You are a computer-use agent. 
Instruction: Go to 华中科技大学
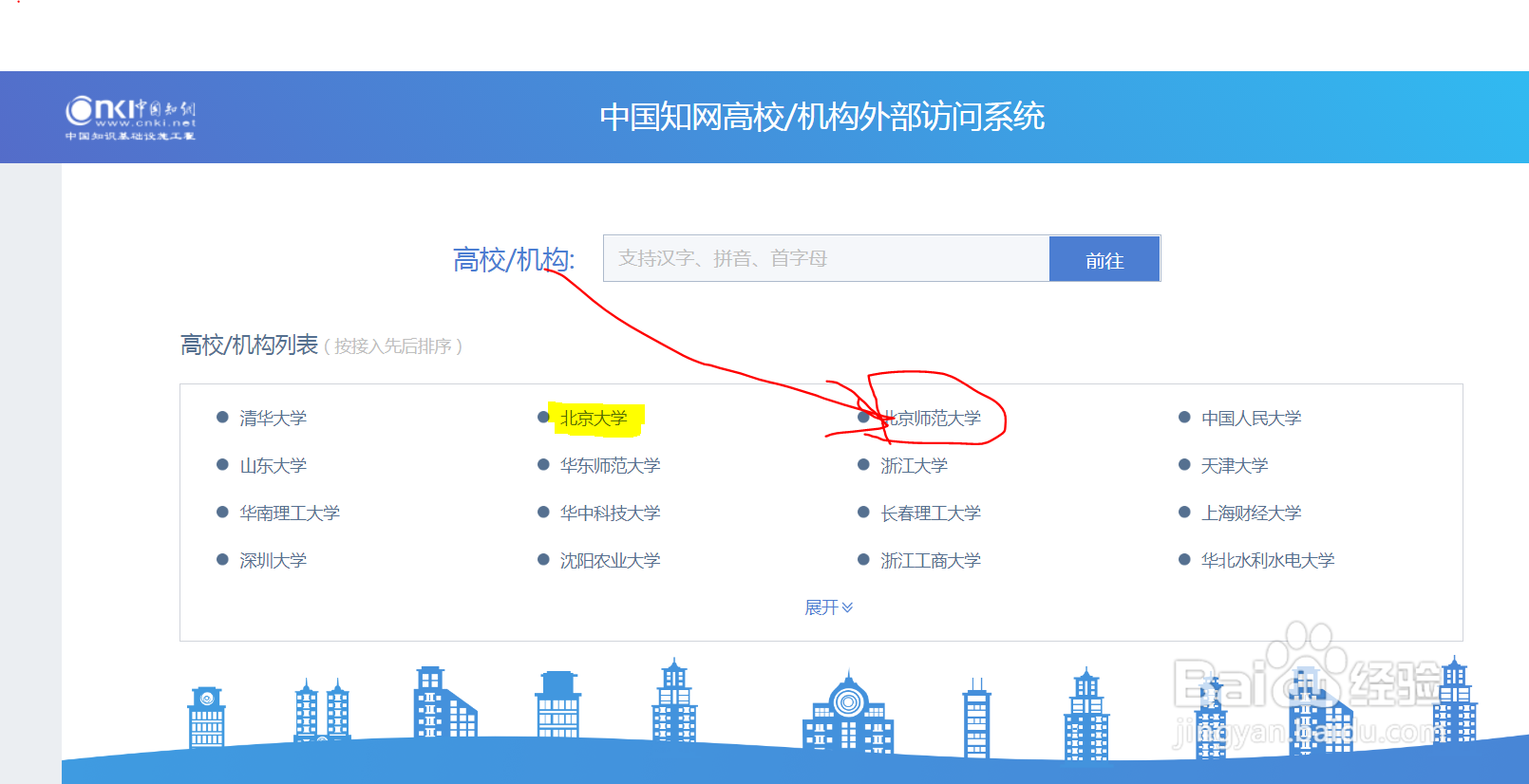point(610,513)
